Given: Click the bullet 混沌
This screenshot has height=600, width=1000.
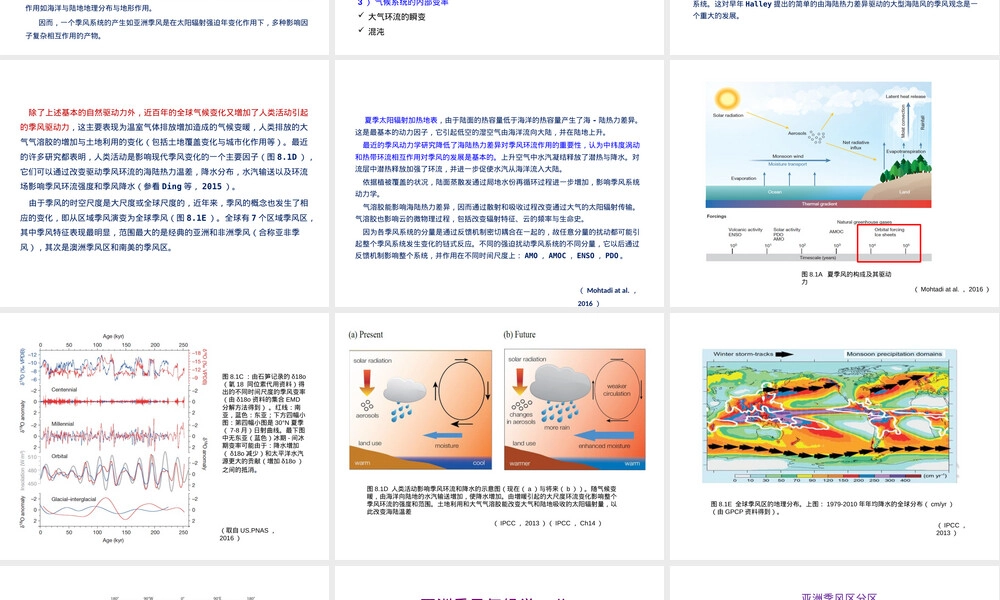Looking at the screenshot, I should point(376,31).
